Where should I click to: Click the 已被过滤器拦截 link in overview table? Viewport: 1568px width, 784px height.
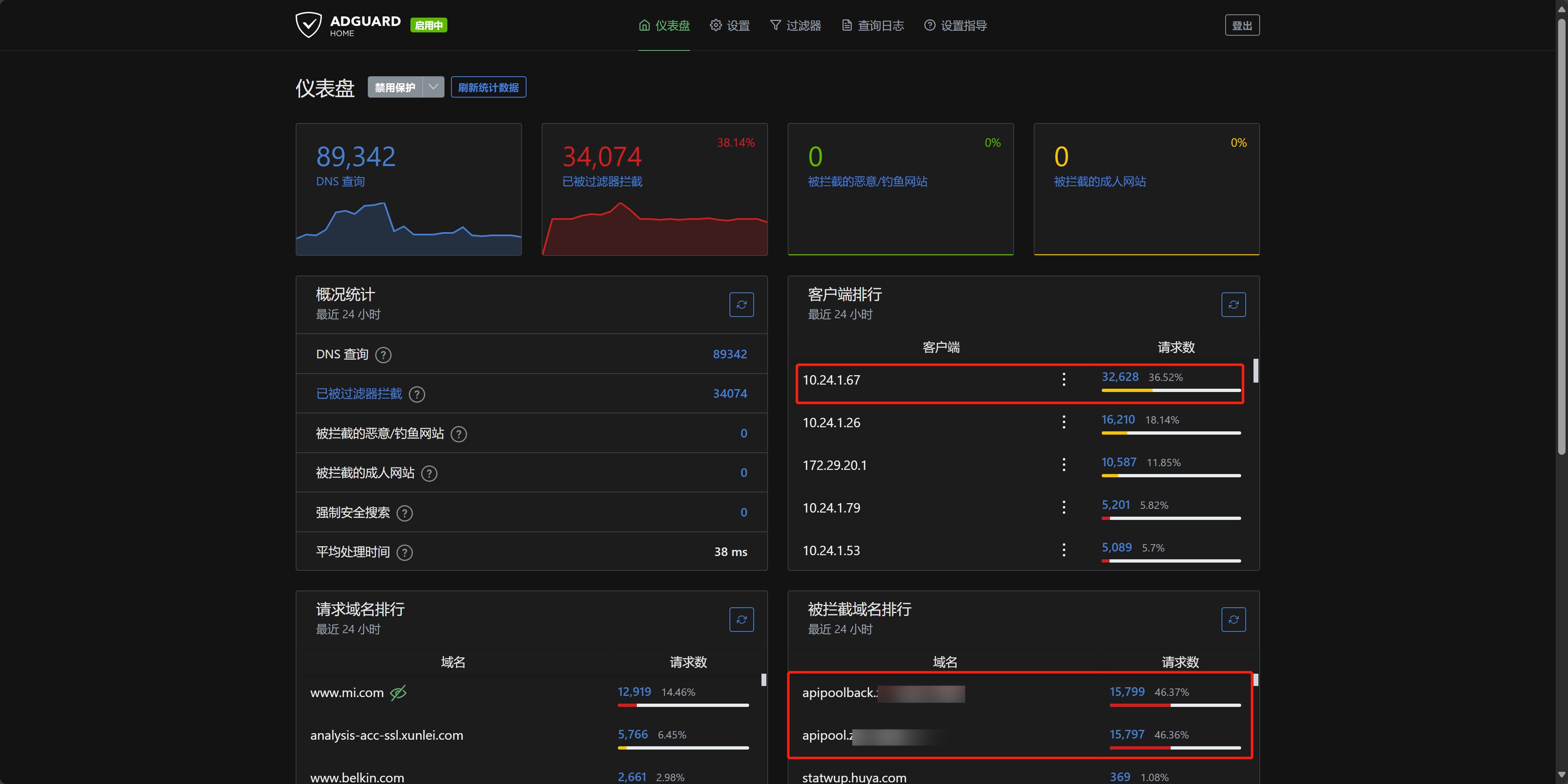click(x=359, y=394)
